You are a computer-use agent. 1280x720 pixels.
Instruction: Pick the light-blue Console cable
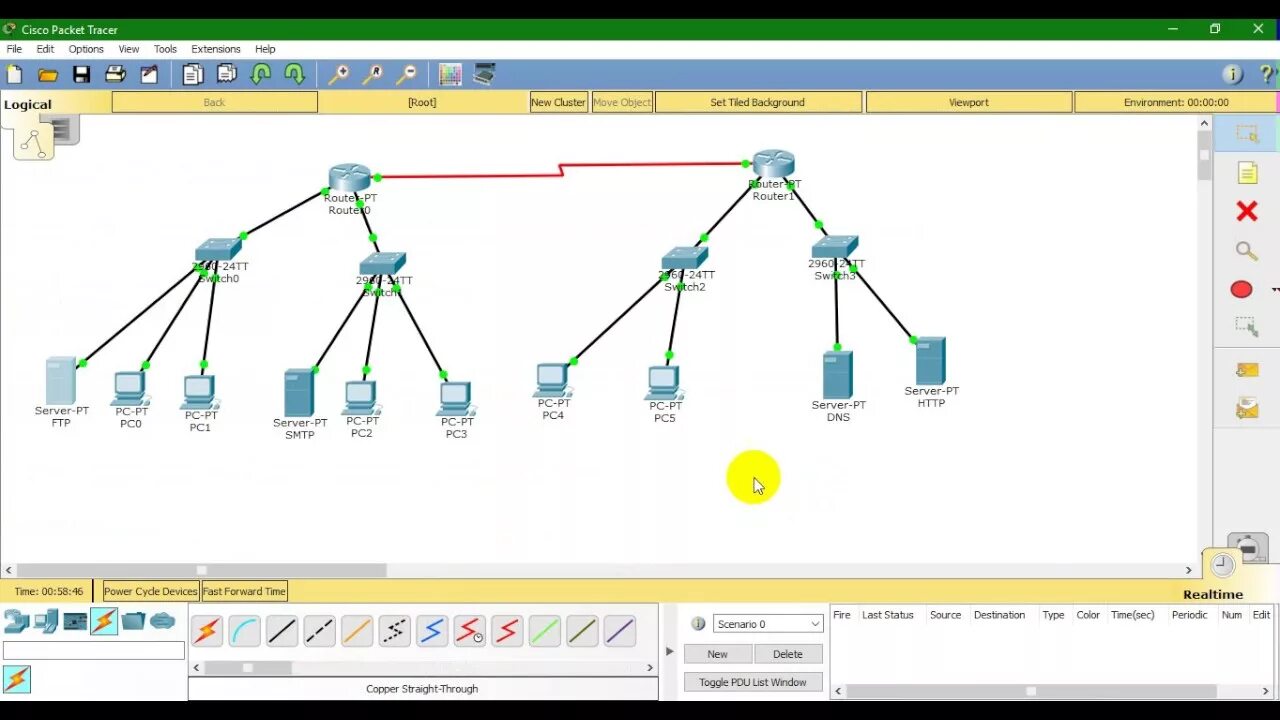coord(244,631)
